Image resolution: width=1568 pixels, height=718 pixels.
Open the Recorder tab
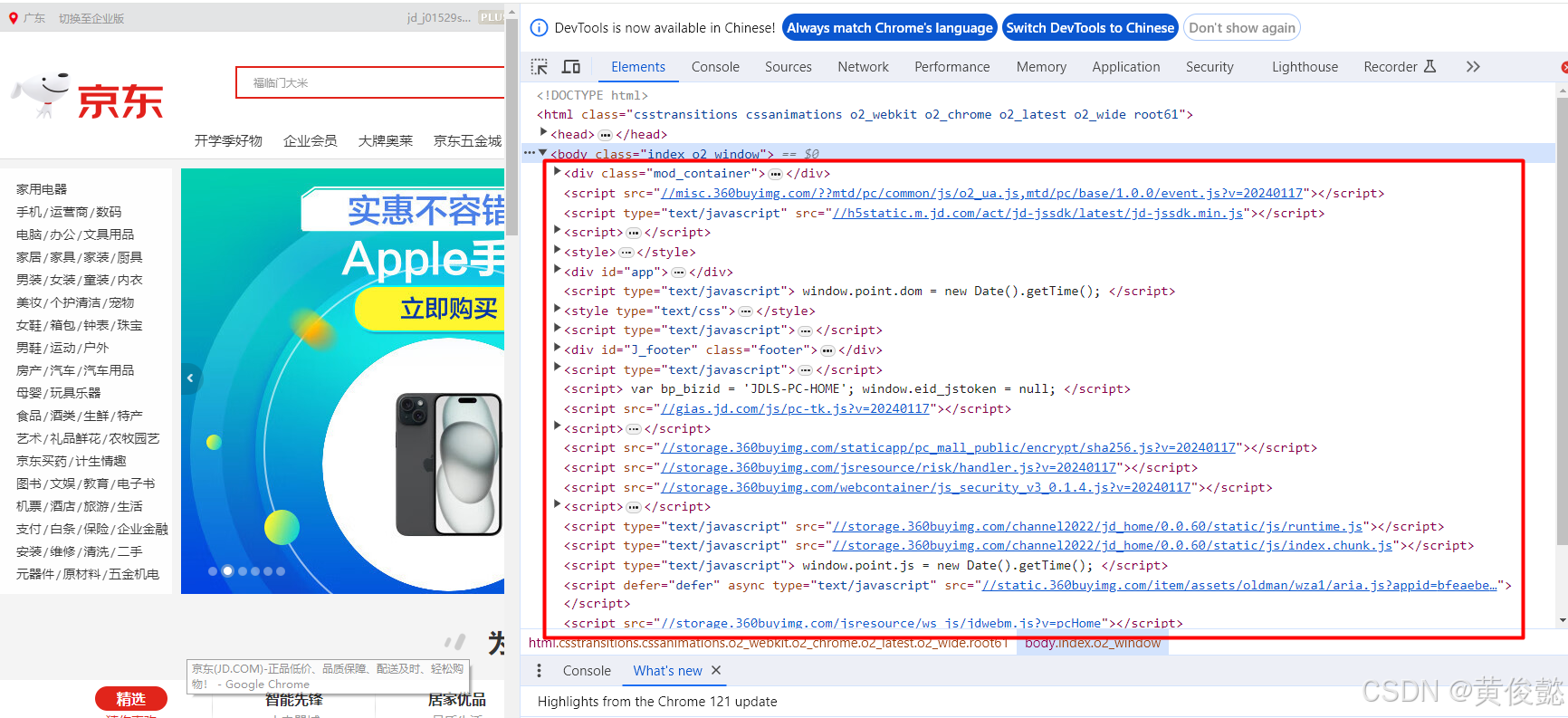tap(1400, 67)
